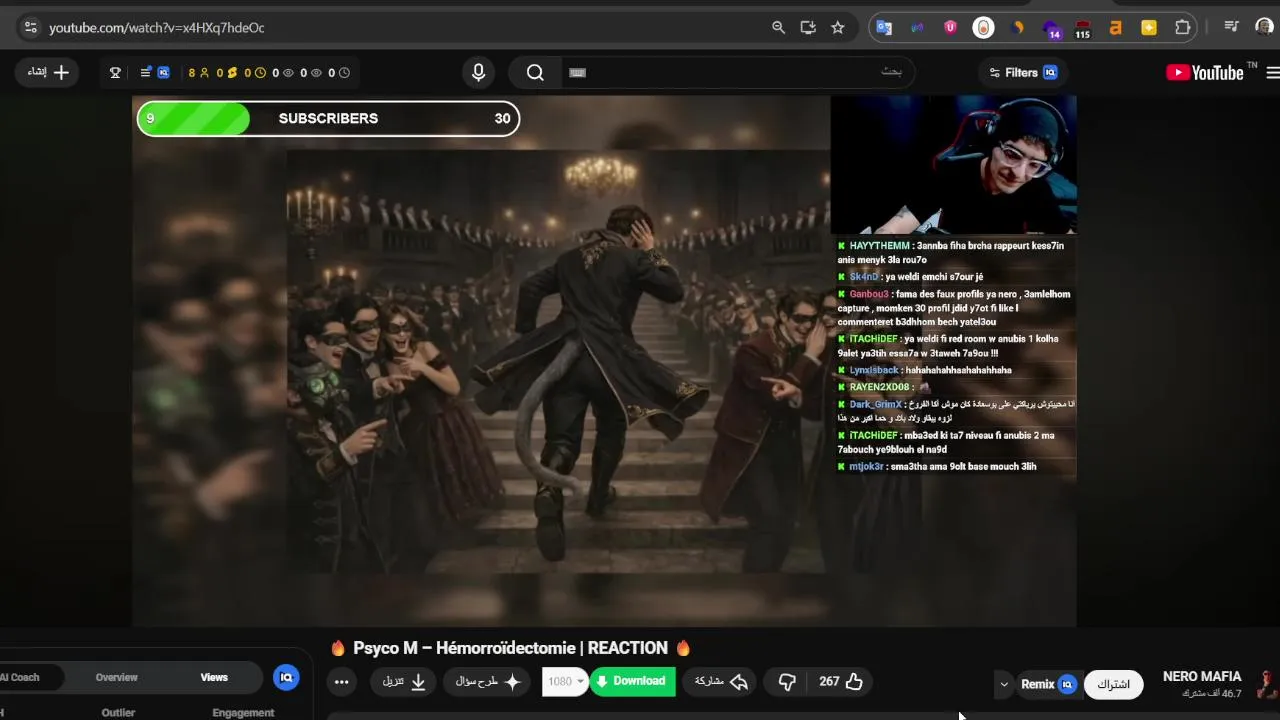The height and width of the screenshot is (720, 1280).
Task: Open the yellow extension icon in the toolbar
Action: [1149, 28]
